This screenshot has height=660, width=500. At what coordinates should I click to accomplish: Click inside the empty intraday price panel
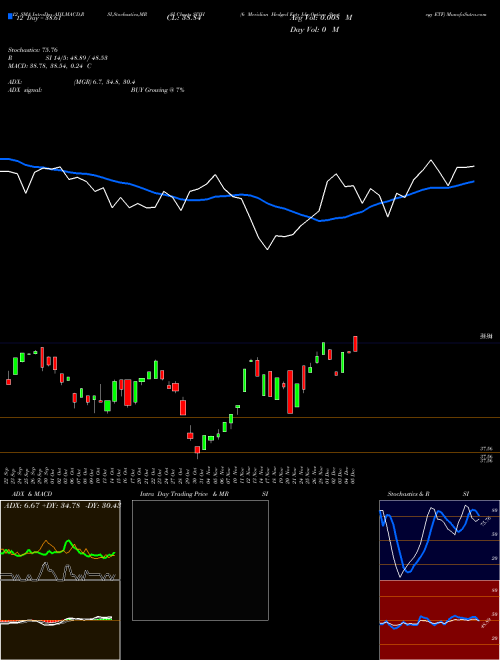tap(200, 560)
